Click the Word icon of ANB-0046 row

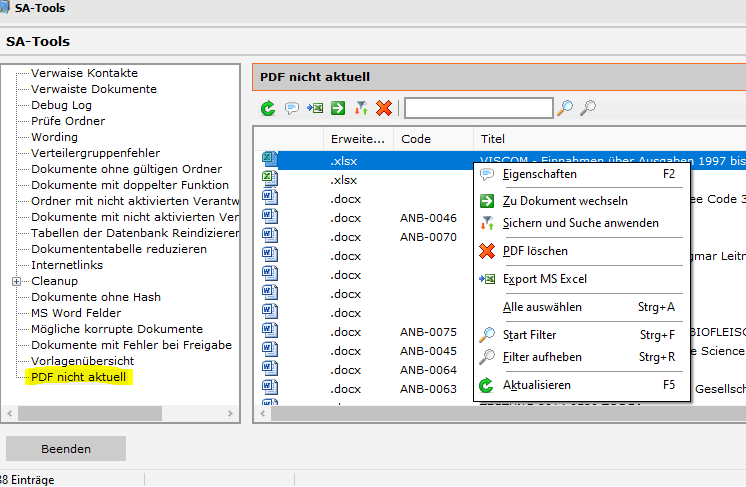[x=270, y=216]
